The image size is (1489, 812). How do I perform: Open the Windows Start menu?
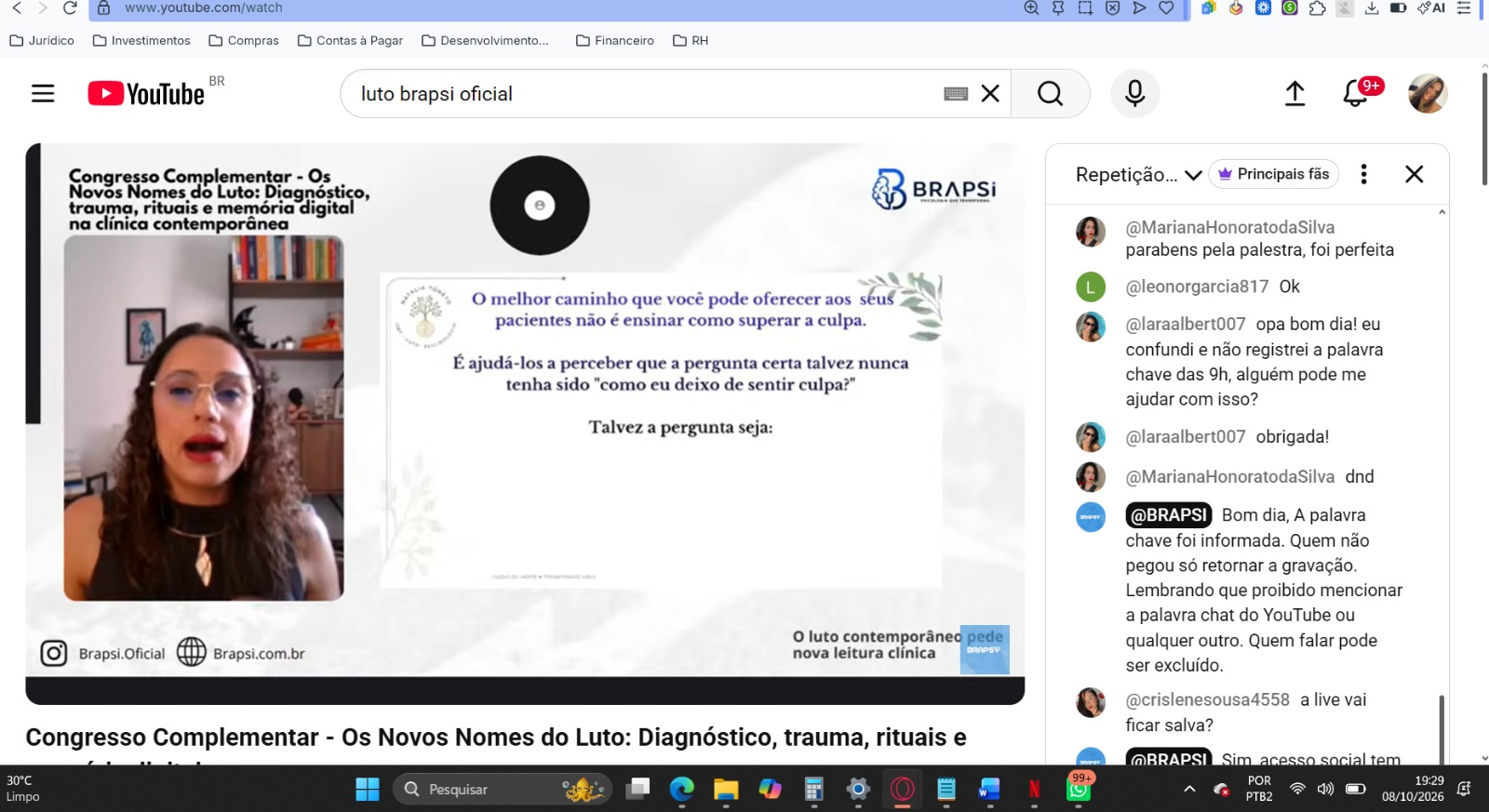tap(368, 789)
